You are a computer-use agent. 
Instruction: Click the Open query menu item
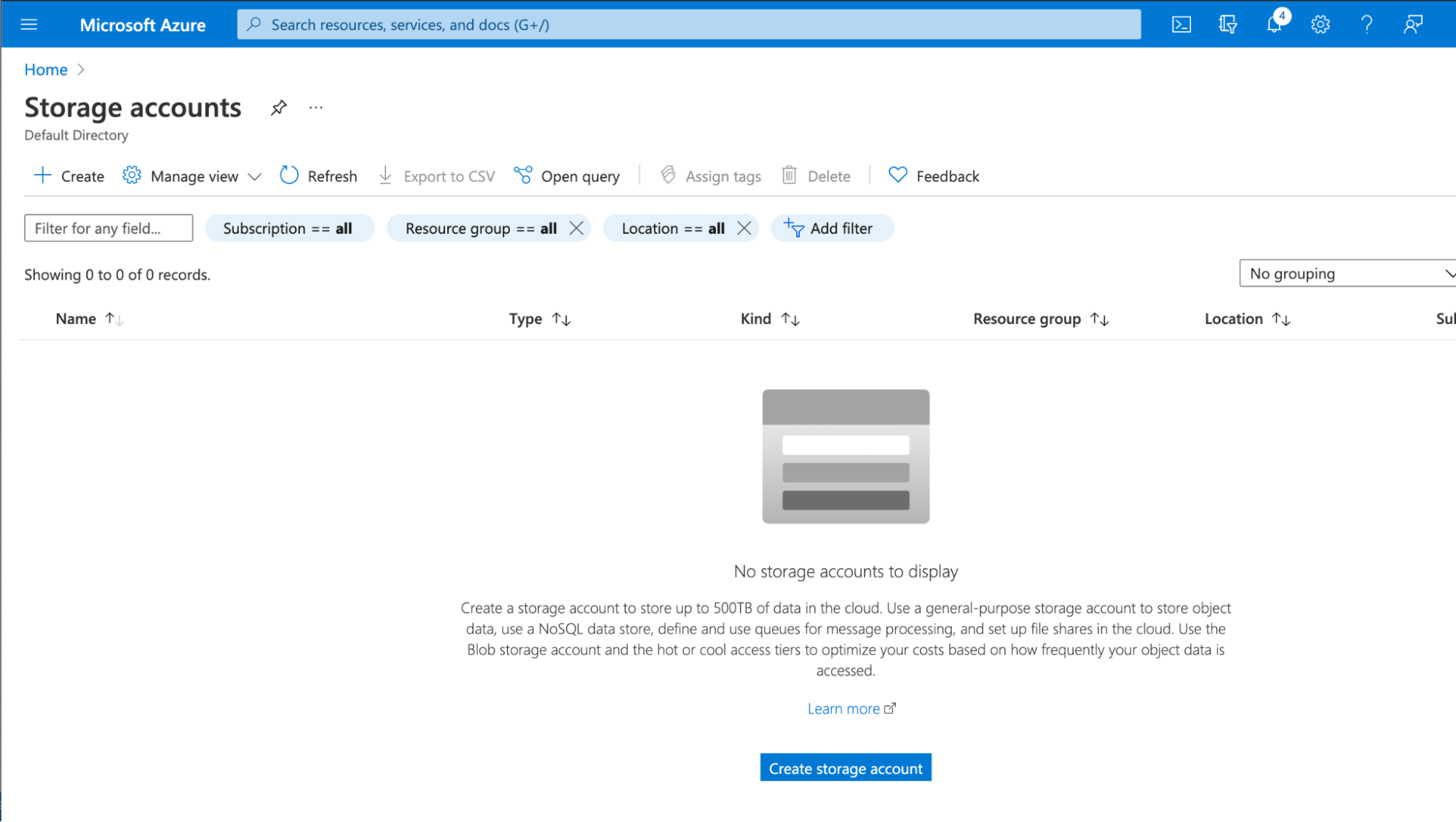tap(567, 176)
